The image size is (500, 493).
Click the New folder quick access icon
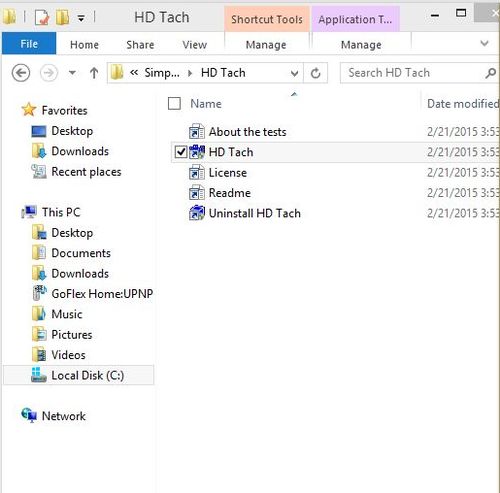click(x=62, y=17)
